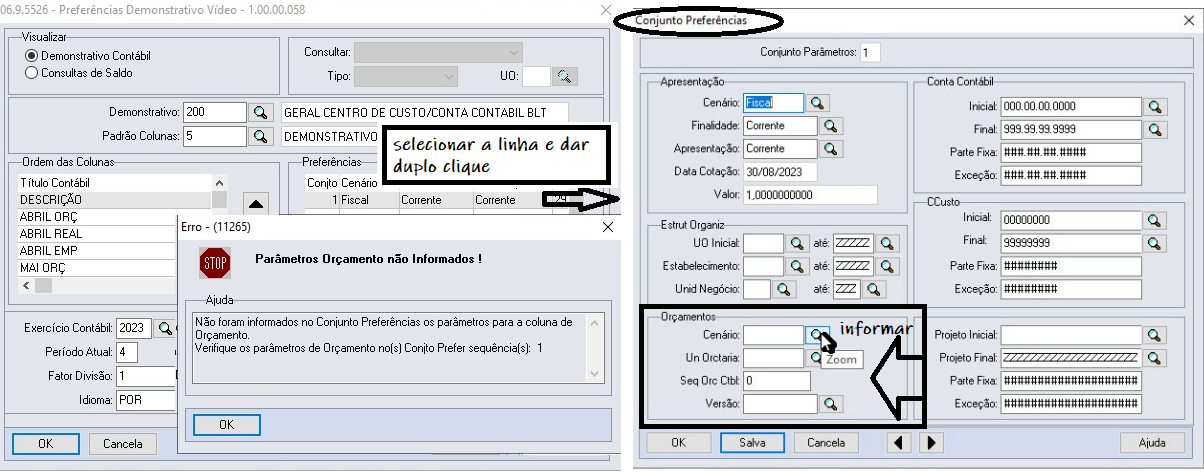This screenshot has height=472, width=1204.
Task: Open zoom lookup for Orçamentos Cenário
Action: click(x=818, y=335)
